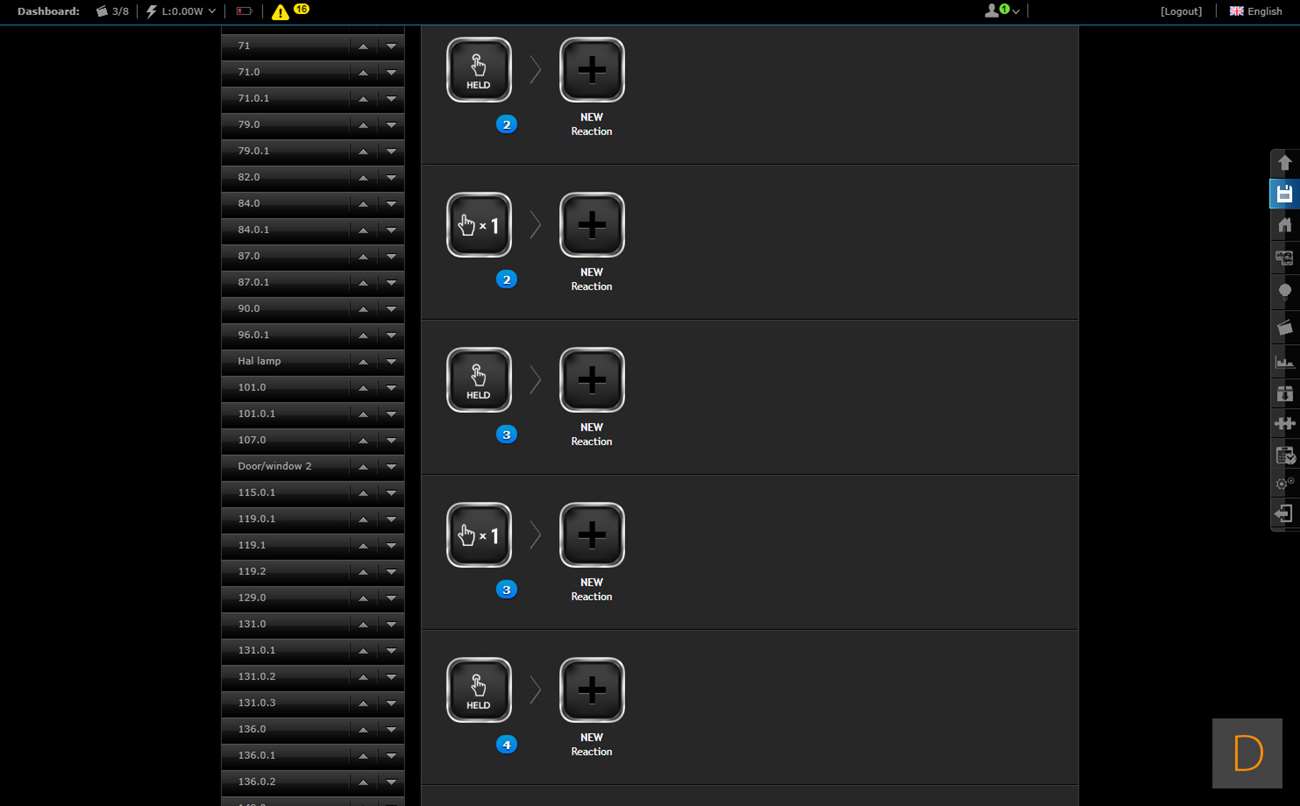Open the light bulb icon in sidebar

tap(1285, 291)
